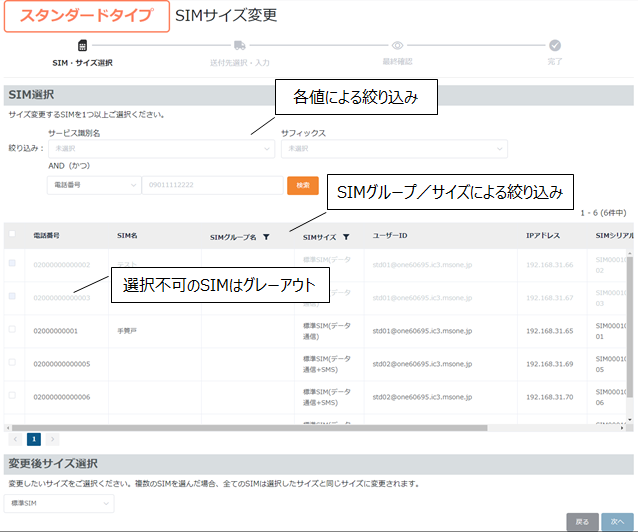Click SIM name 手美戸 cell
Viewport: 638px width, 532px height.
127,331
